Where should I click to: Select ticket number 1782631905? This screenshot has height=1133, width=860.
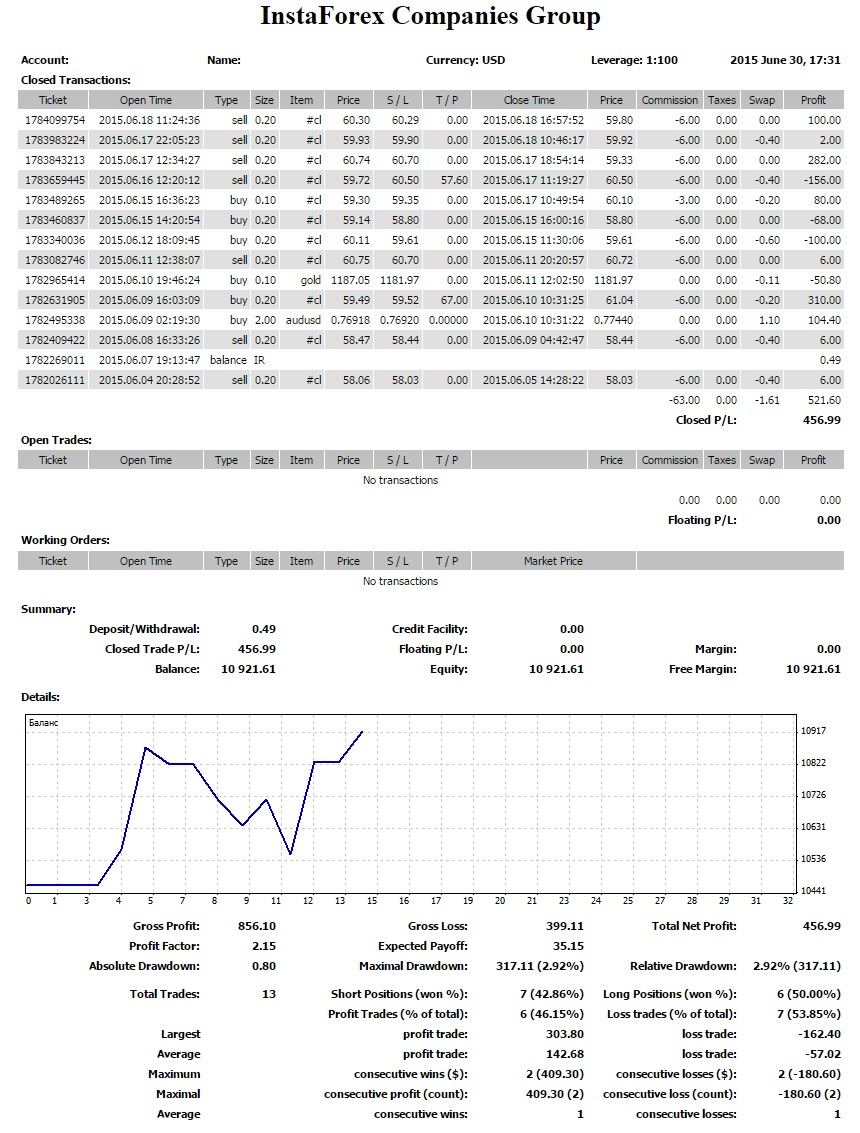coord(55,300)
